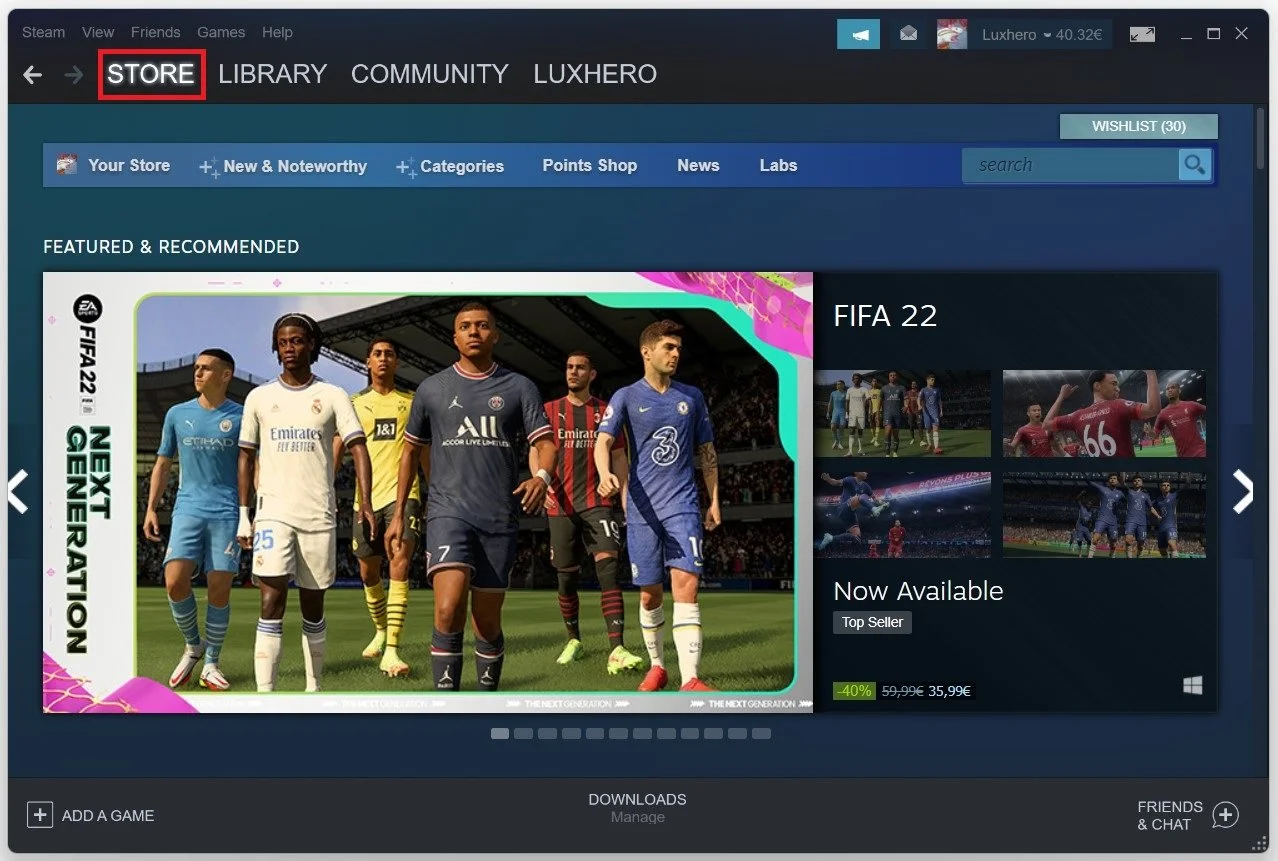Screen dimensions: 1278x861
Task: Click the Your Store avatar icon
Action: [67, 165]
